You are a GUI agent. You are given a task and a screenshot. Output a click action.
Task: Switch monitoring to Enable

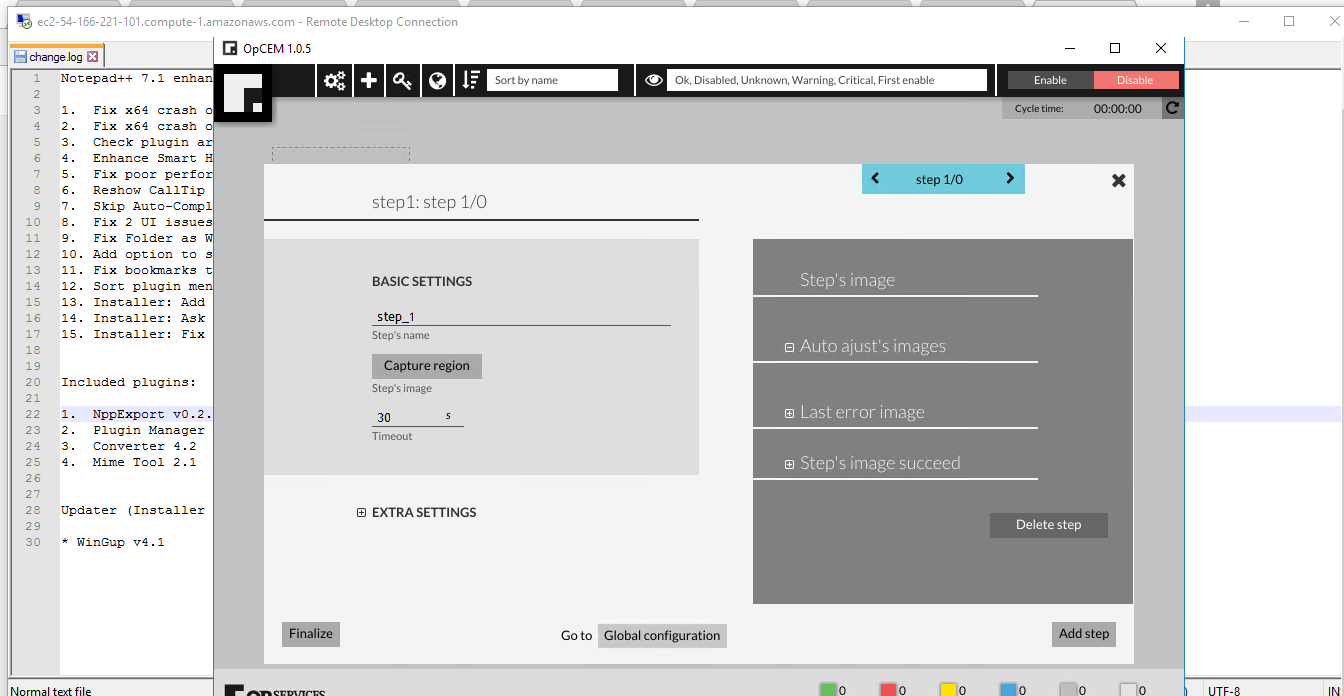(x=1050, y=80)
